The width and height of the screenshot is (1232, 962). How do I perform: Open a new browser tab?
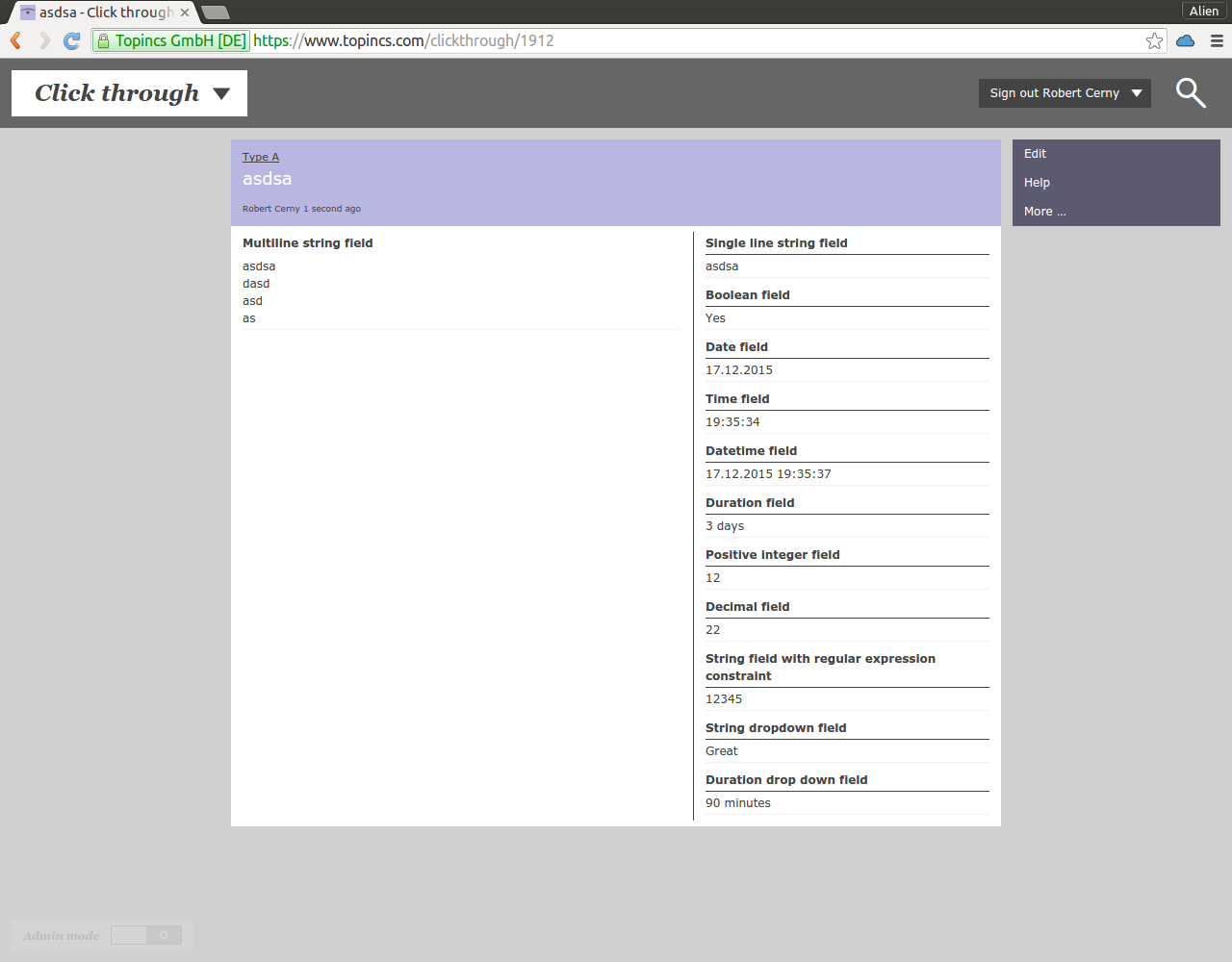click(x=216, y=13)
